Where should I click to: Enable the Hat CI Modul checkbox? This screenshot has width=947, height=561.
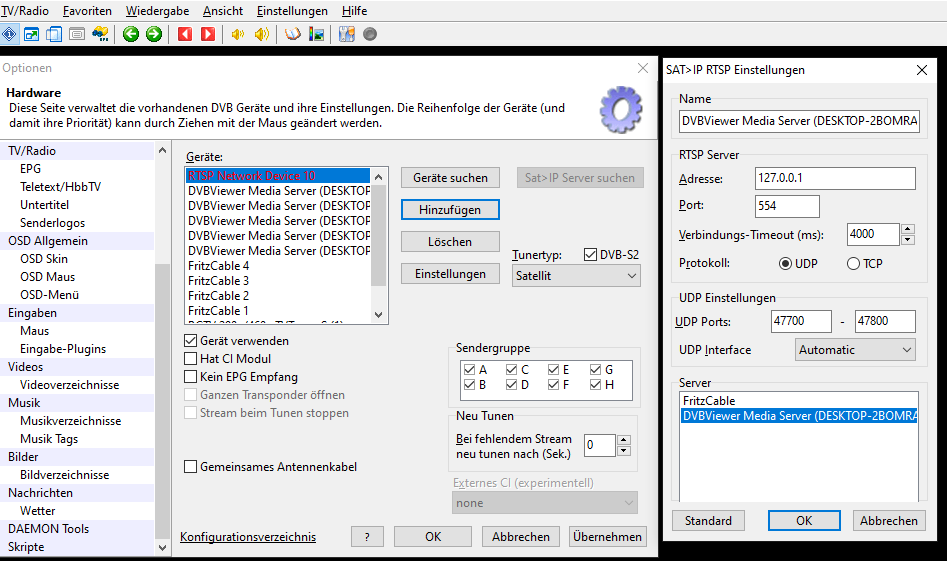[x=191, y=359]
